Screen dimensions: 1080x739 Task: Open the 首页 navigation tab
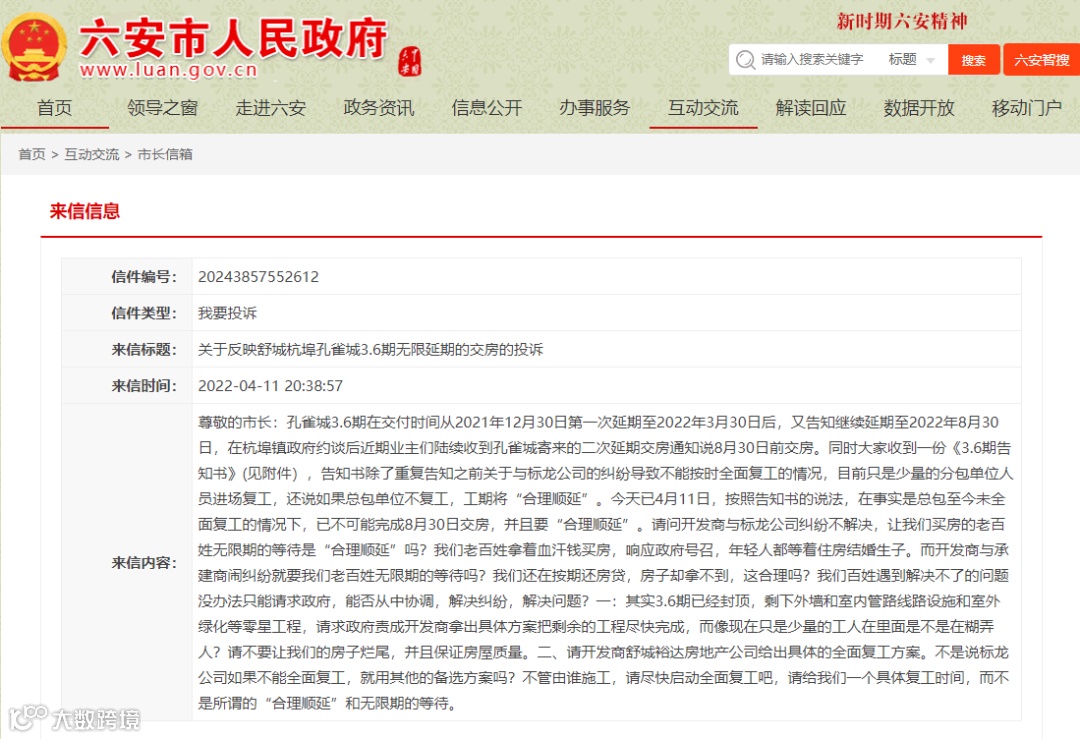pos(54,108)
